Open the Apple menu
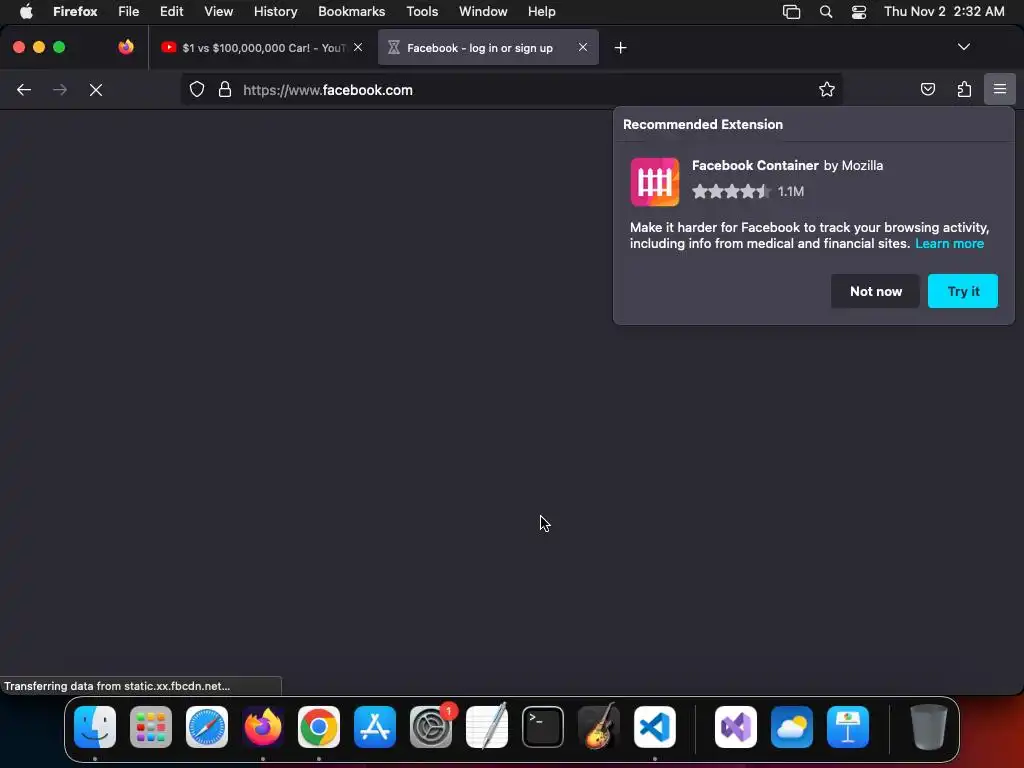The width and height of the screenshot is (1024, 768). tap(26, 11)
